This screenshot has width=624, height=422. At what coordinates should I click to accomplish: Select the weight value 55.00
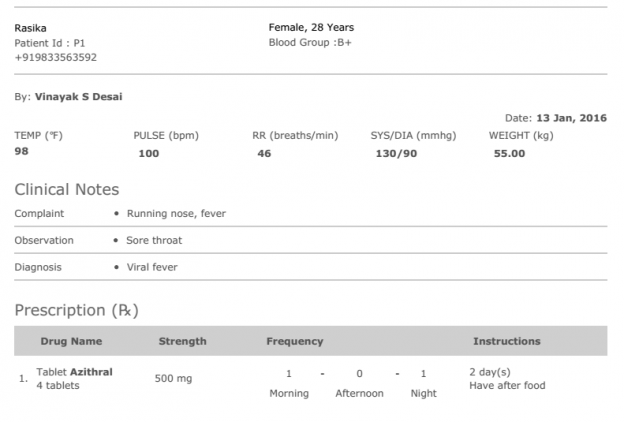click(509, 154)
